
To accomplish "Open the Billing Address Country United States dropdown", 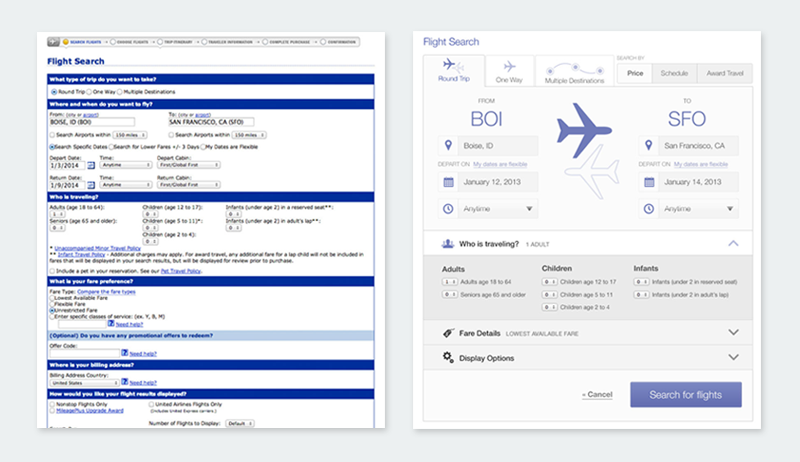I will 84,382.
